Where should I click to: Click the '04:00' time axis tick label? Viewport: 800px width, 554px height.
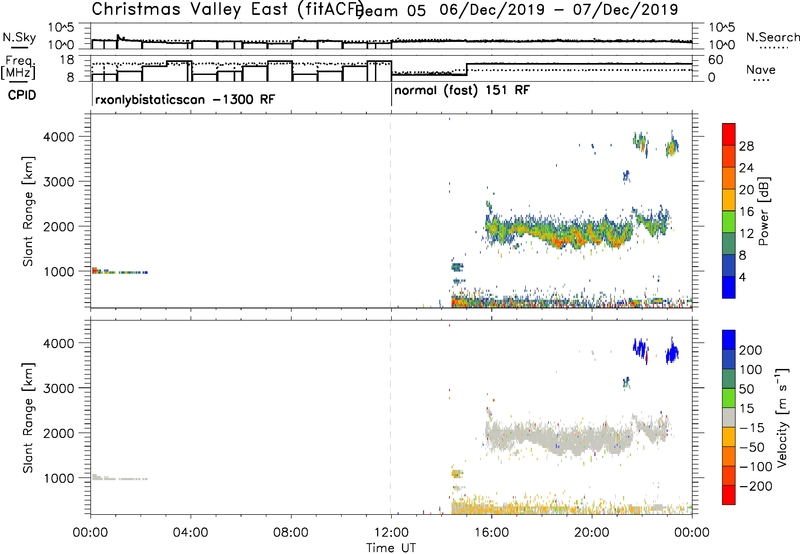coord(190,533)
